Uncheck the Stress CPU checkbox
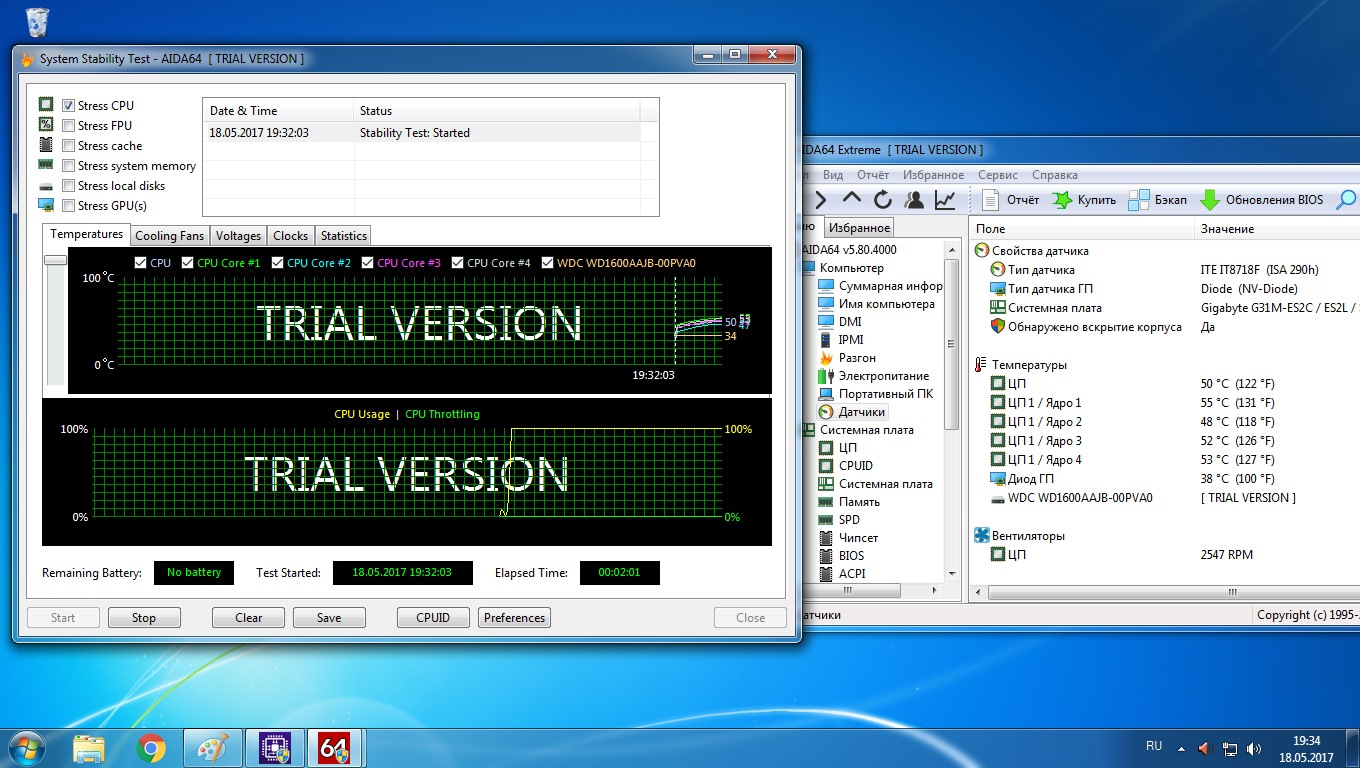This screenshot has width=1360, height=768. click(x=69, y=106)
